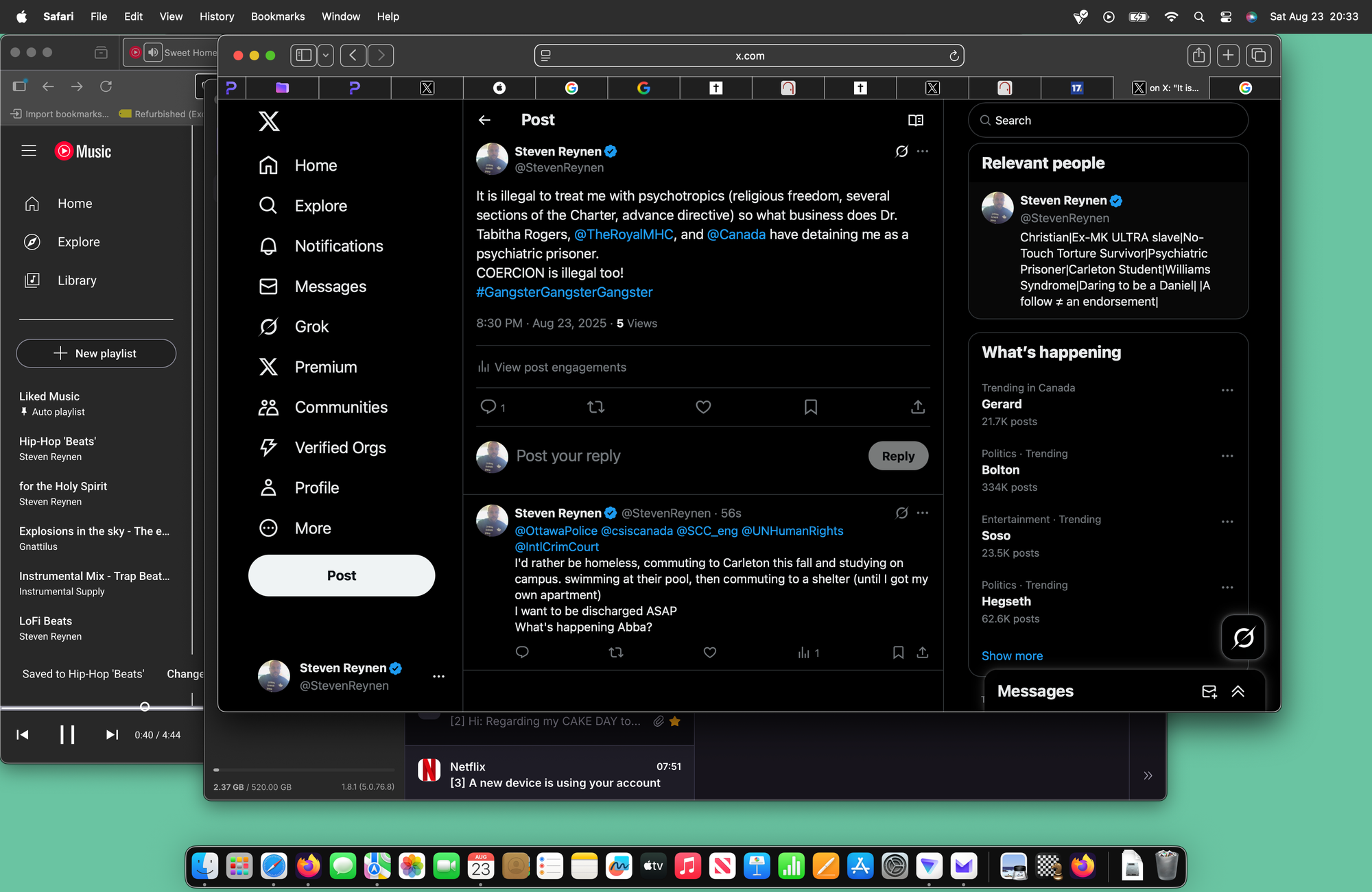Screen dimensions: 1372x892
Task: Open Notifications in the X sidebar
Action: click(x=320, y=246)
